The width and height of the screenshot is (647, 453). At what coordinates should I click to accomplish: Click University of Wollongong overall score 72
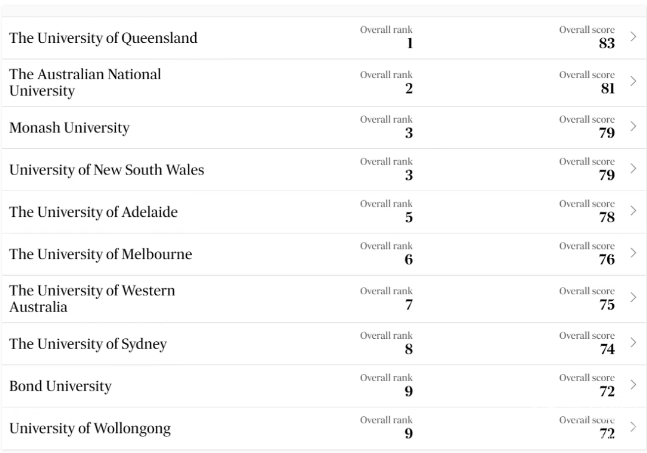607,434
